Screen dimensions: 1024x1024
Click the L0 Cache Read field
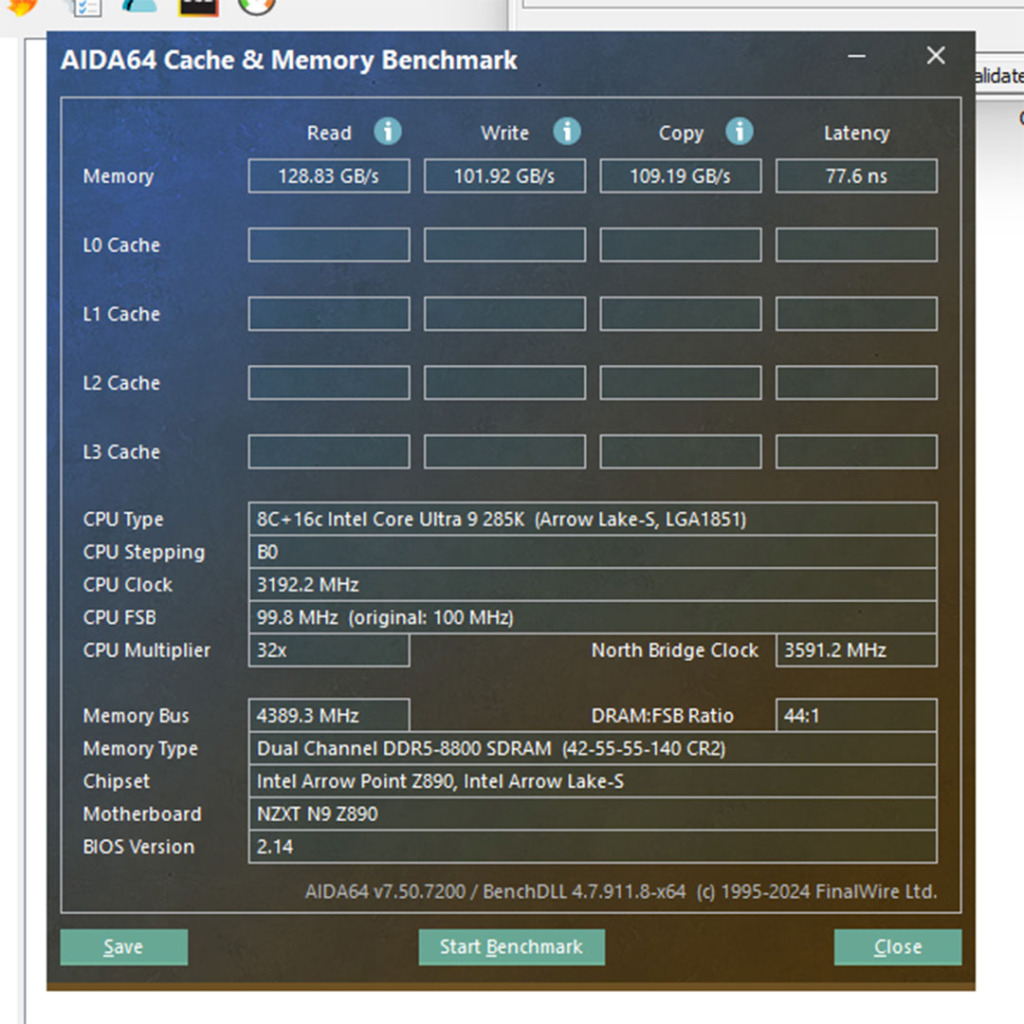pyautogui.click(x=329, y=245)
